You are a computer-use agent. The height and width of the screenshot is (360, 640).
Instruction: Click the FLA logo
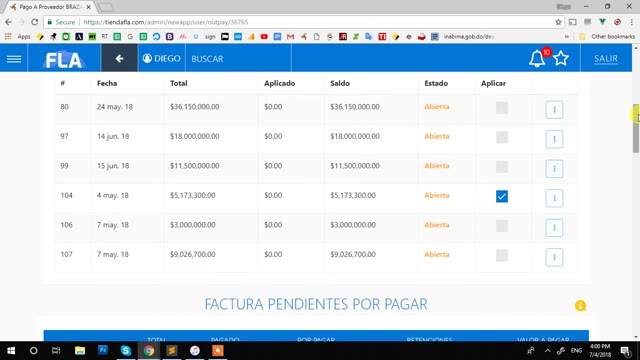coord(64,60)
